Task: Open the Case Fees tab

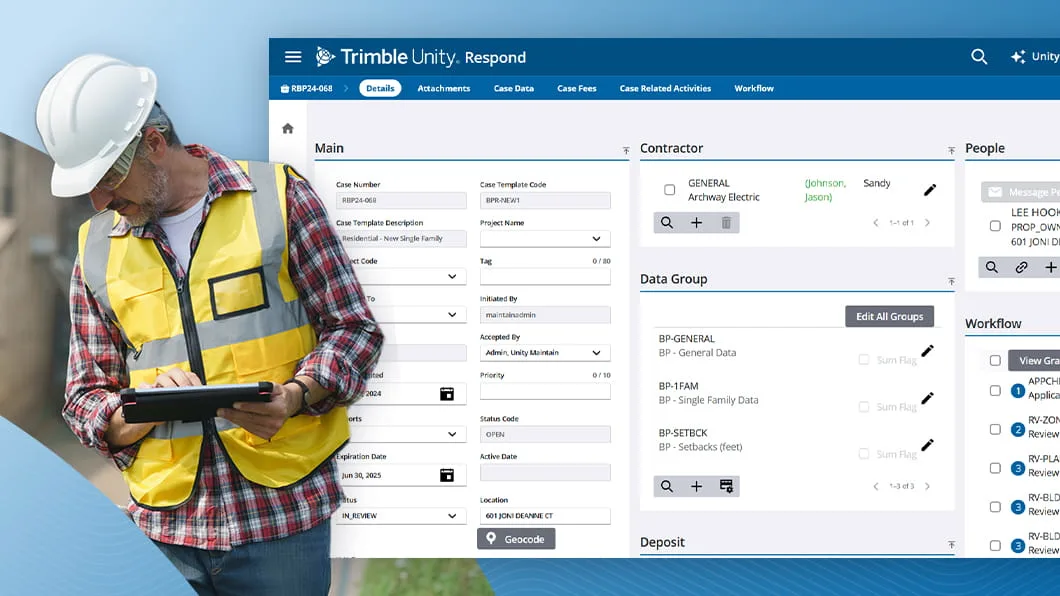Action: (x=577, y=89)
